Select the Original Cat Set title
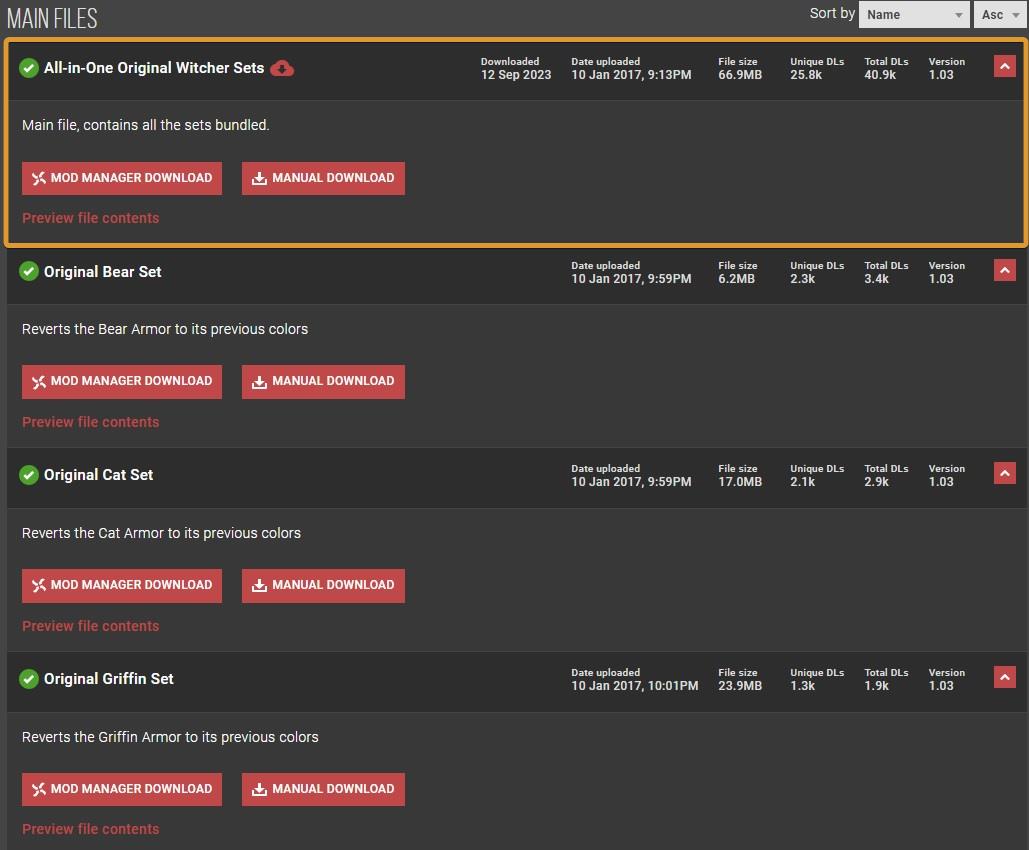Screen dimensions: 1029x850 (98, 475)
